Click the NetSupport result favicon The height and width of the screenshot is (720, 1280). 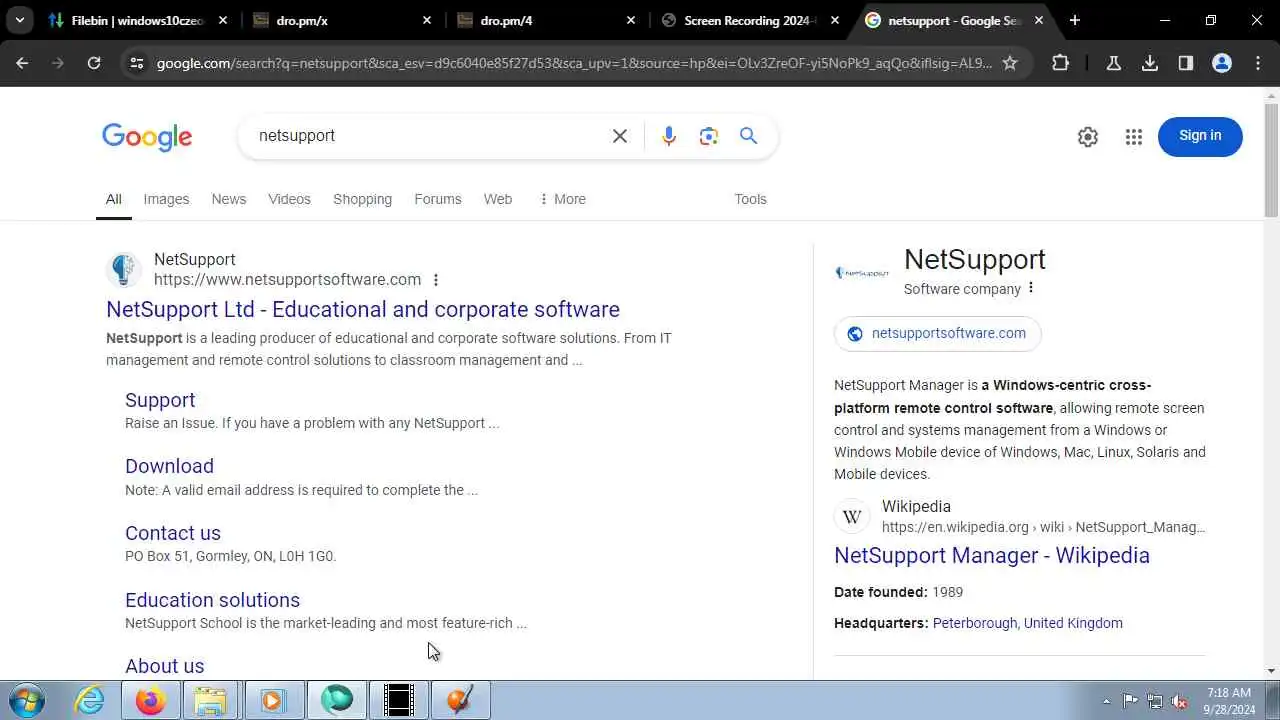point(124,270)
